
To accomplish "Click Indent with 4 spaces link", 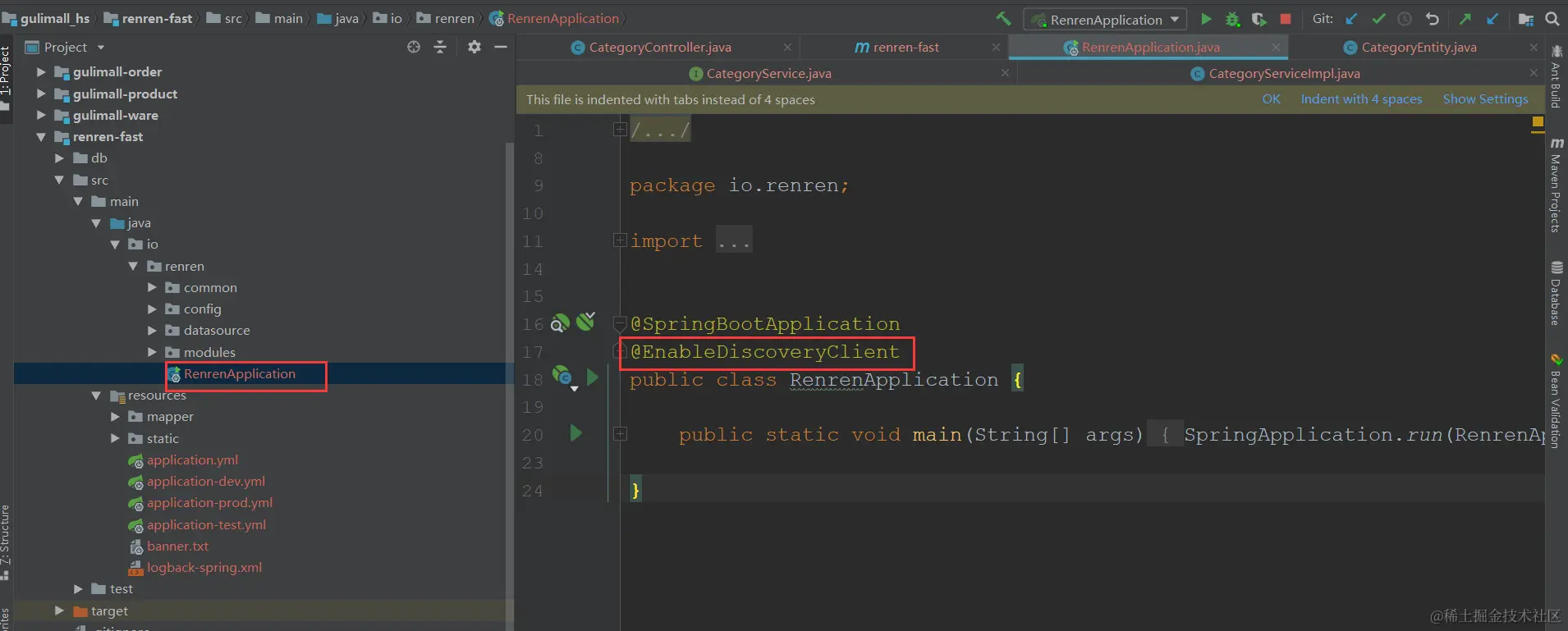I will (x=1361, y=99).
